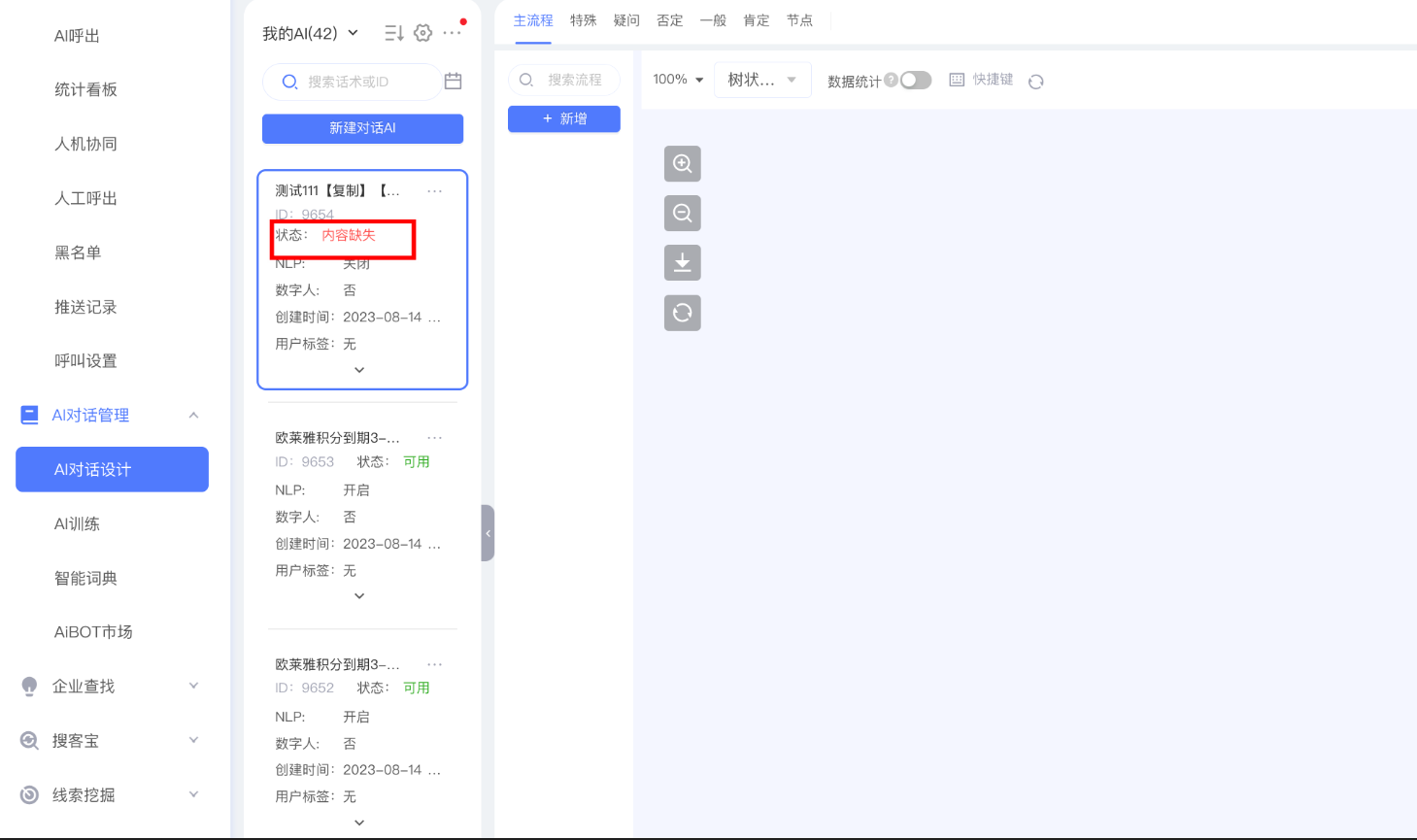Open the 树状 layout dropdown

(762, 80)
